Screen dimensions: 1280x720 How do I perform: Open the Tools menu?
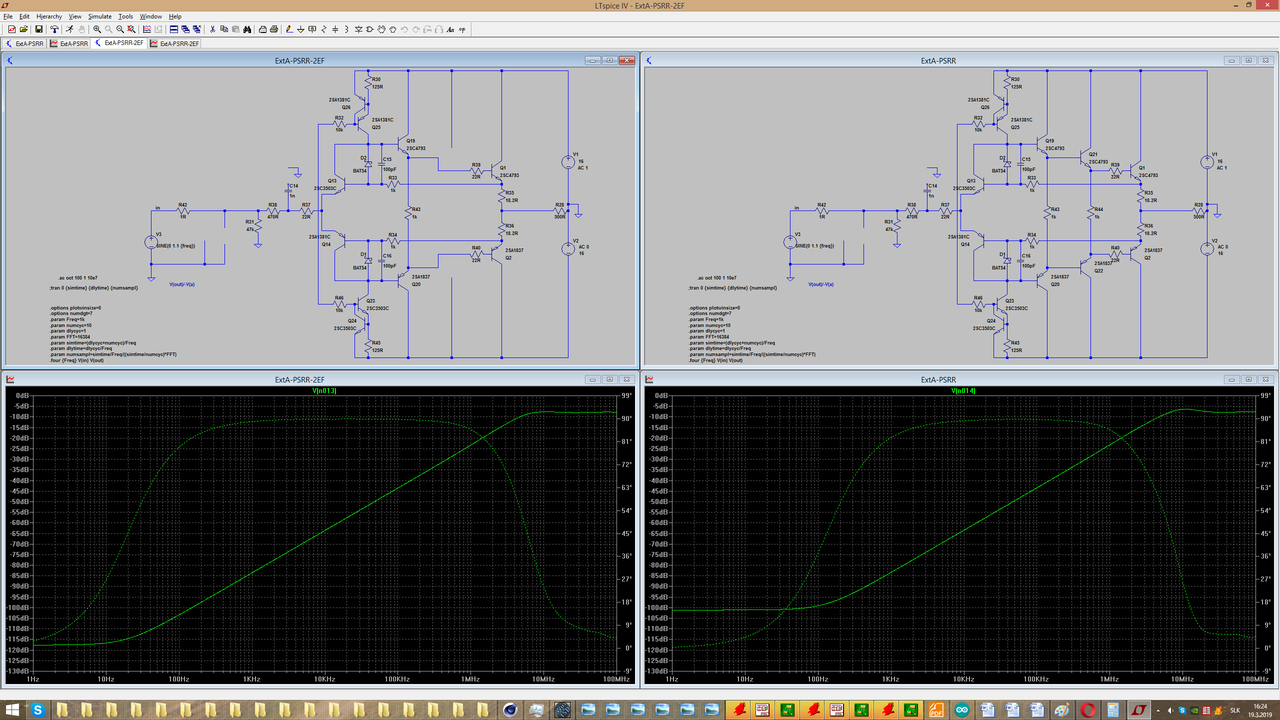point(125,17)
